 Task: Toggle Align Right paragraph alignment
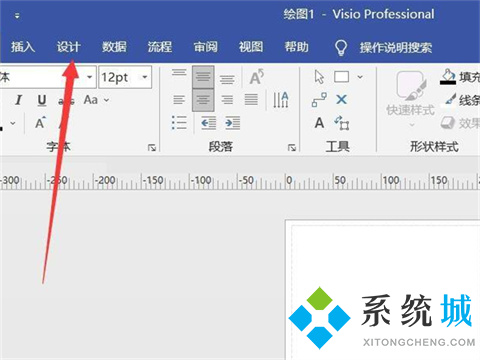point(227,100)
